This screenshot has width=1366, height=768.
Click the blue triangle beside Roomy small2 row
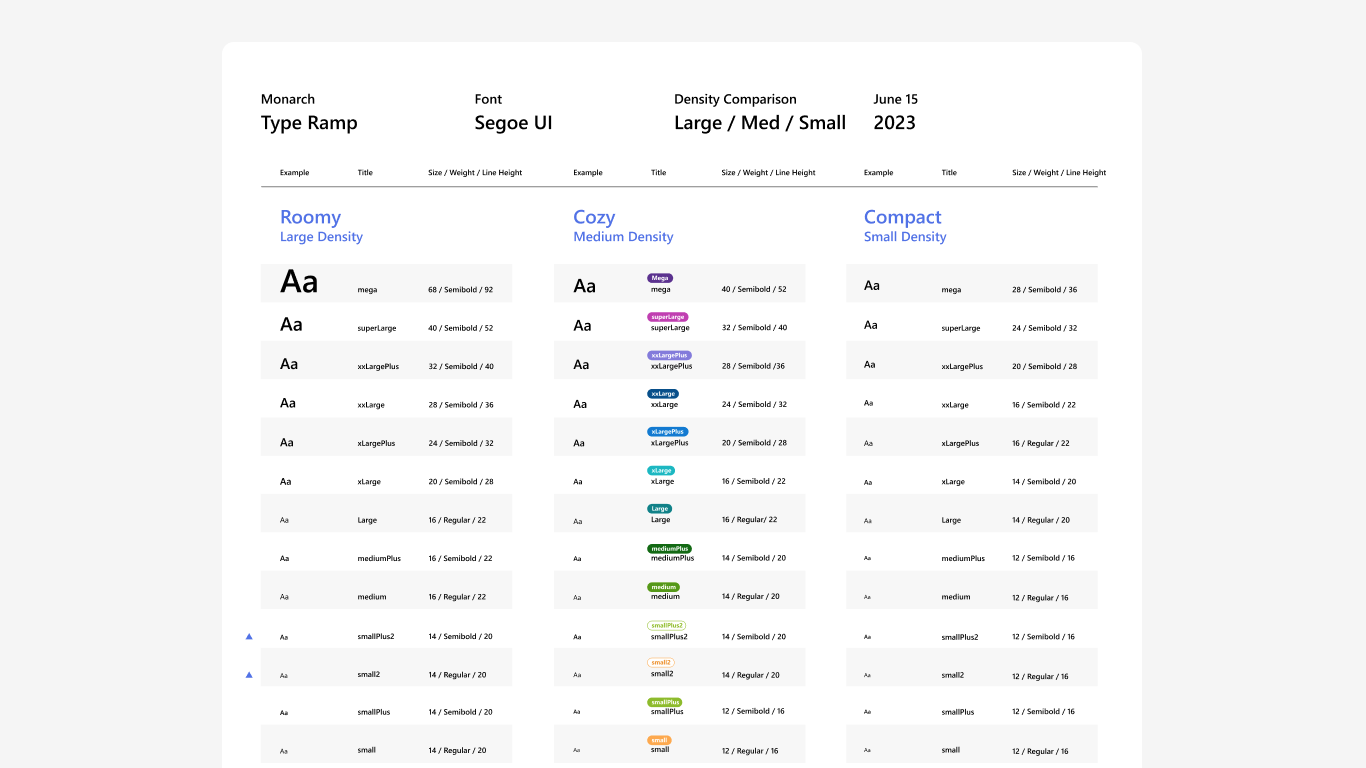pyautogui.click(x=249, y=675)
